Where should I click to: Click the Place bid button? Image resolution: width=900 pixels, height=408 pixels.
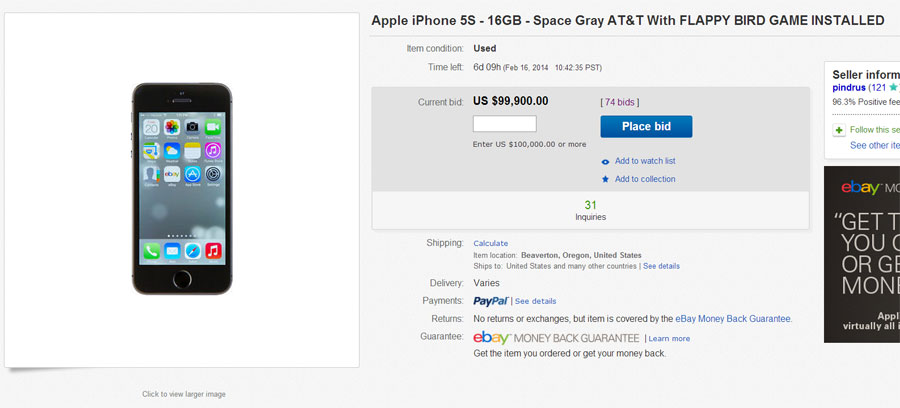click(x=646, y=126)
